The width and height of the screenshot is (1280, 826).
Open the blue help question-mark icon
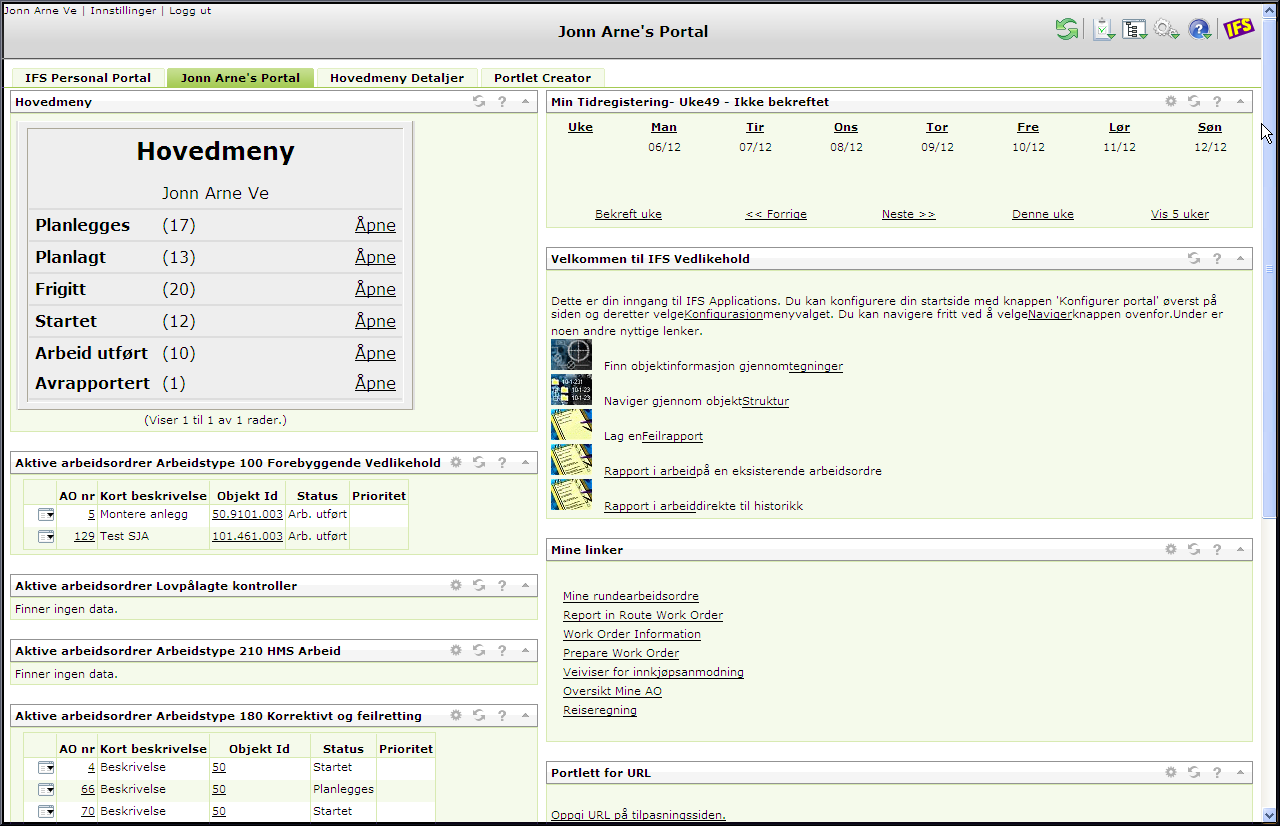(1200, 30)
